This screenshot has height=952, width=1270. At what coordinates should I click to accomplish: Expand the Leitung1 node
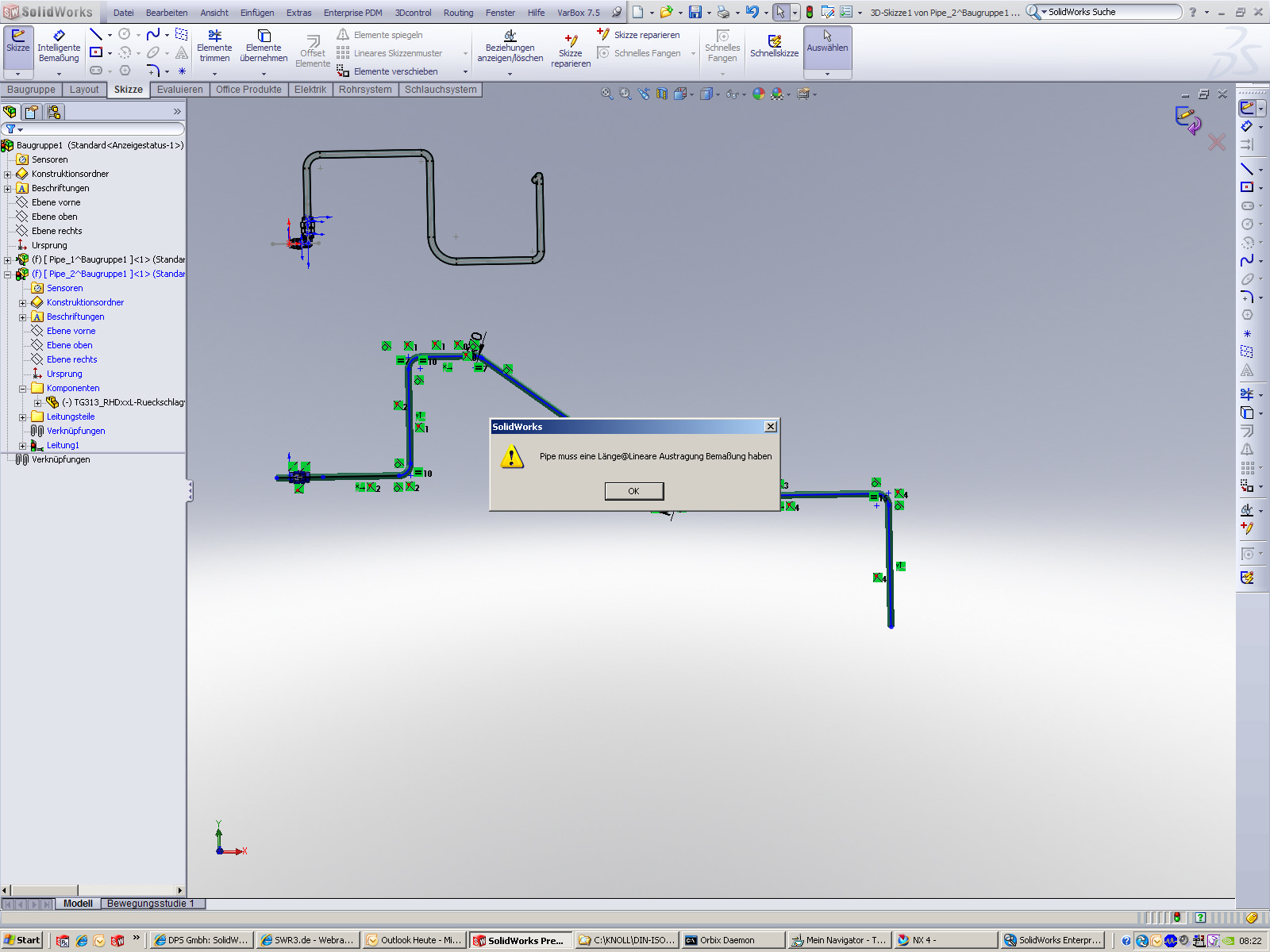(x=23, y=446)
